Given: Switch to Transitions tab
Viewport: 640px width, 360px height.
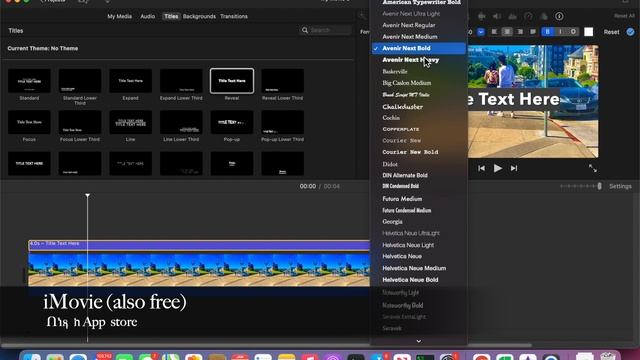Looking at the screenshot, I should [234, 16].
